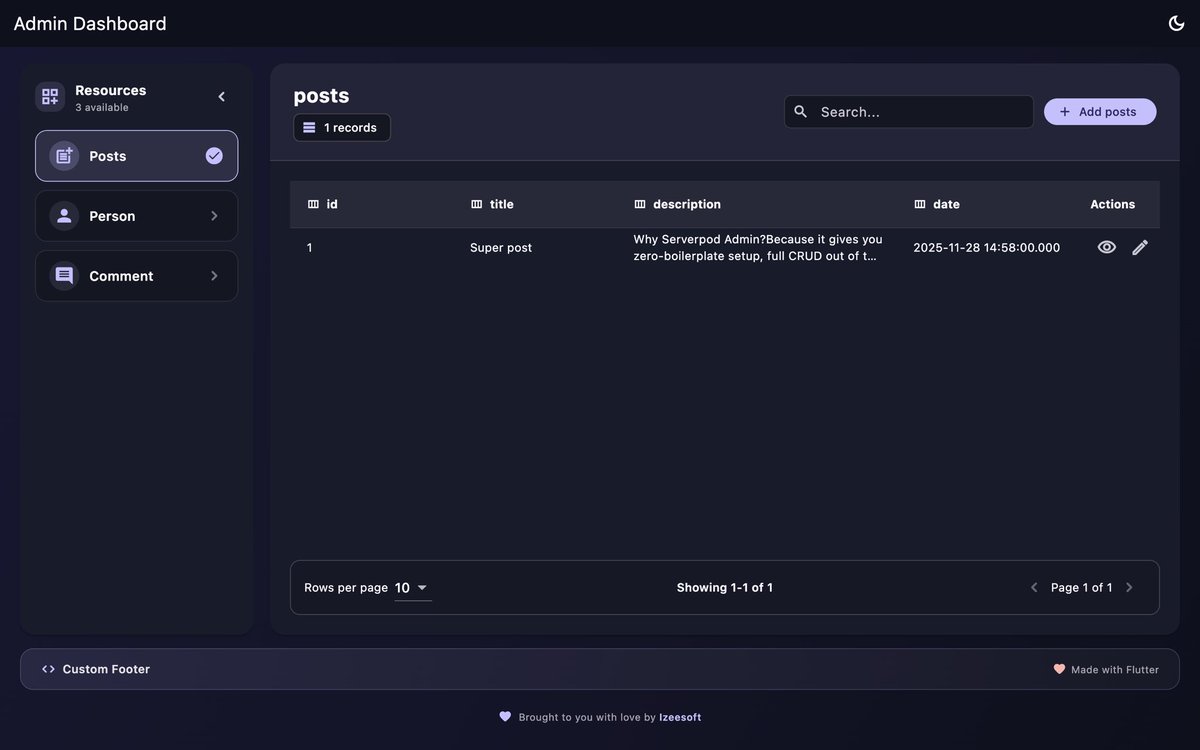This screenshot has width=1200, height=750.
Task: Click the Posts selected checkmark
Action: 214,155
